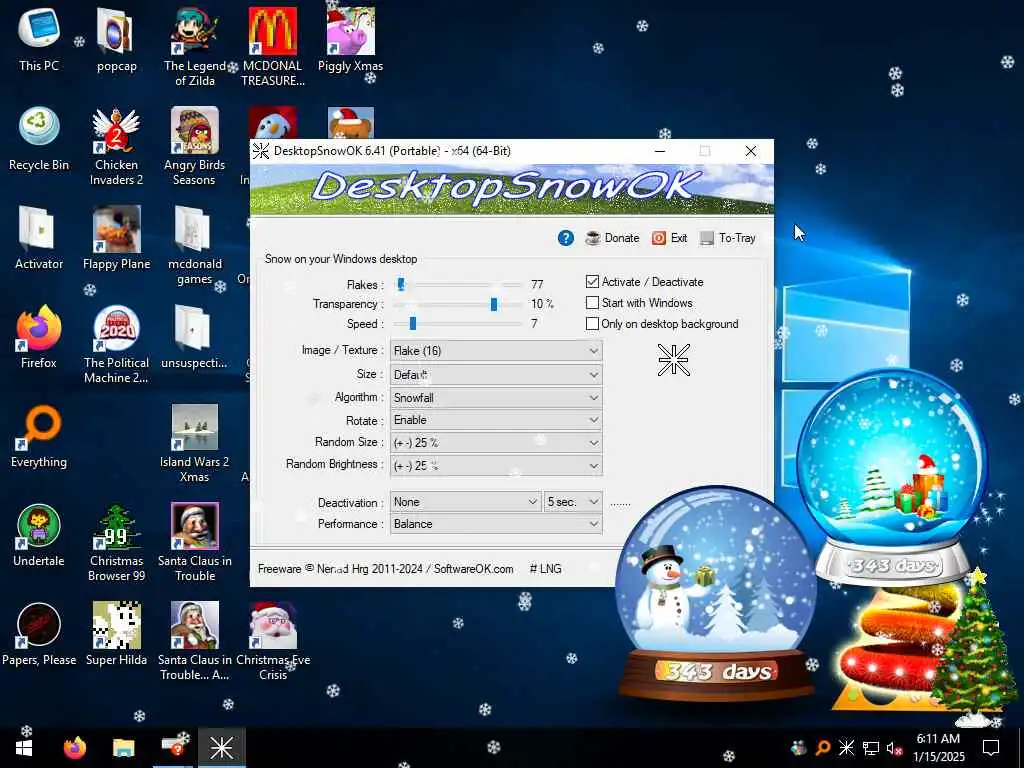The image size is (1024, 768).
Task: Open Firefox from the taskbar
Action: [x=74, y=748]
